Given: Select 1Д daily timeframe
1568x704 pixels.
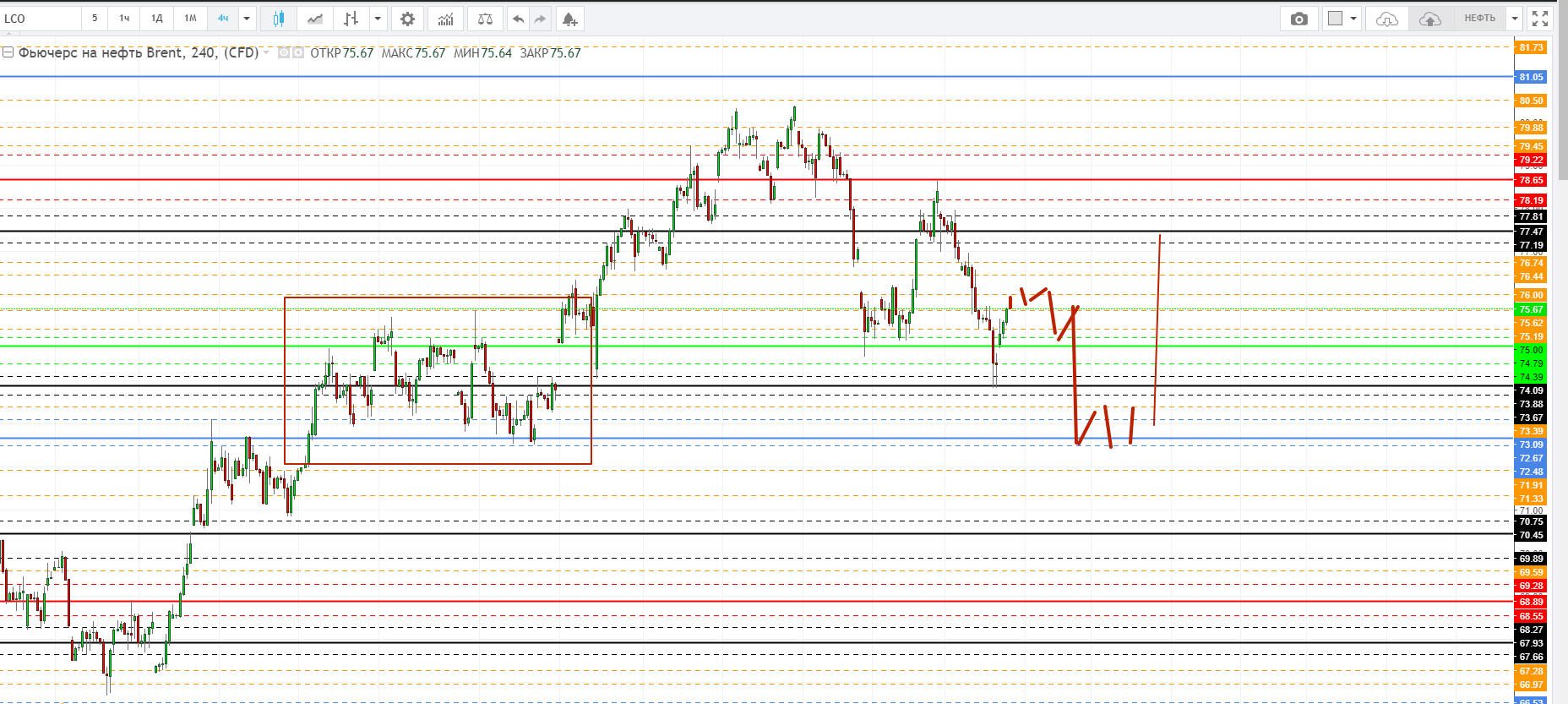Looking at the screenshot, I should [x=156, y=18].
